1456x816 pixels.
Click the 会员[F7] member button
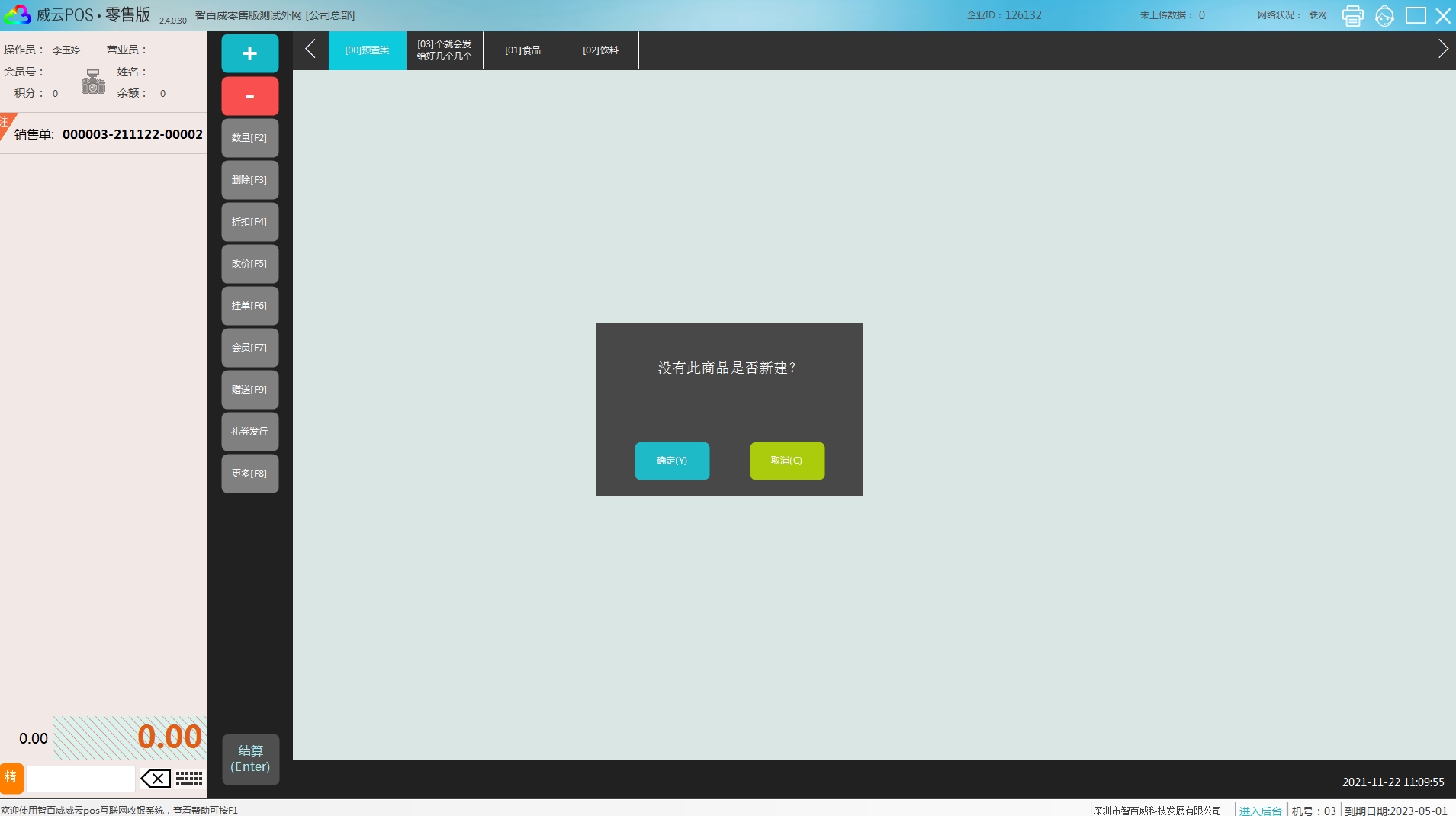[x=249, y=348]
